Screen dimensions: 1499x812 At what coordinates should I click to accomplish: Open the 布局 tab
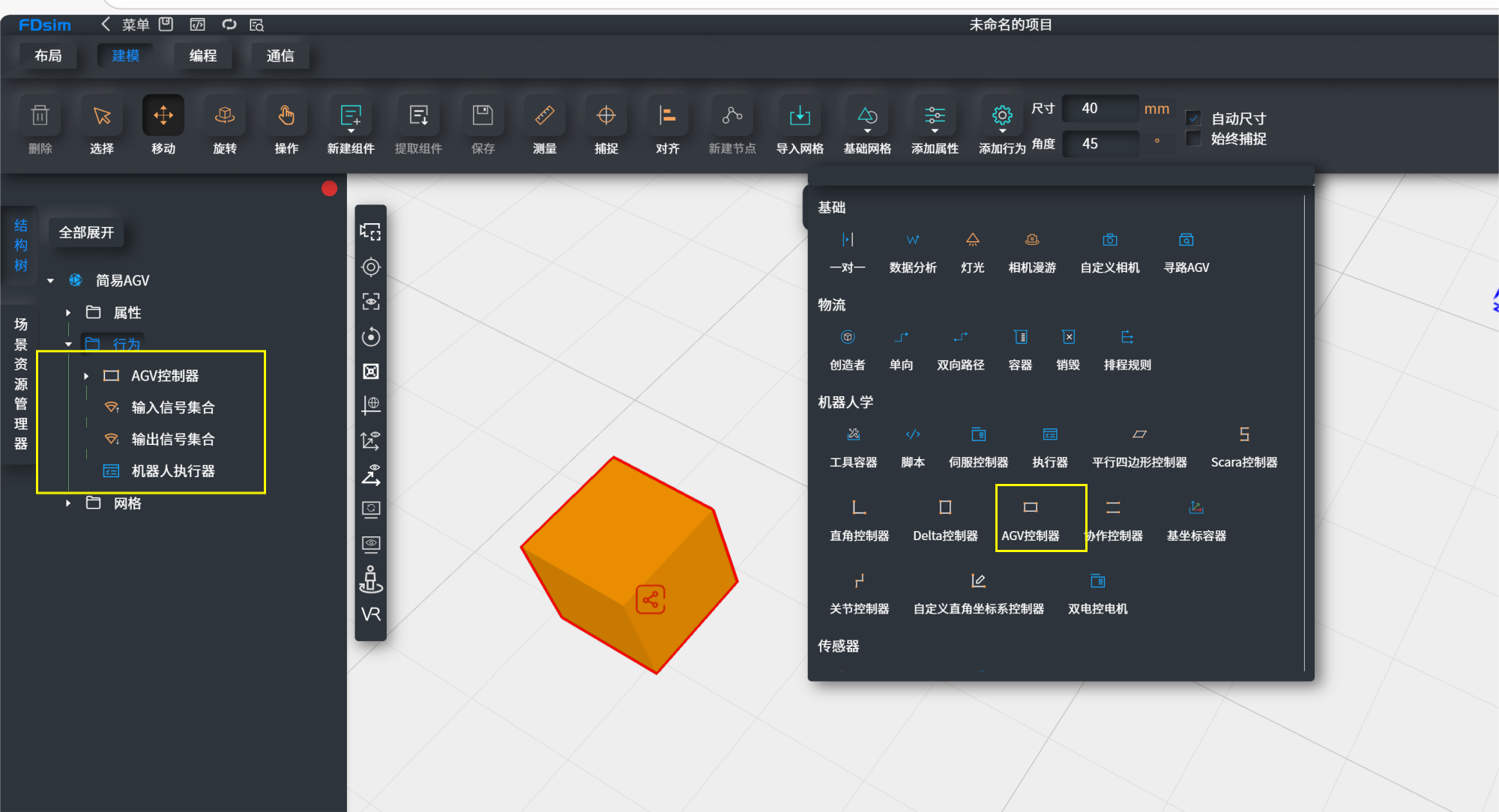48,56
